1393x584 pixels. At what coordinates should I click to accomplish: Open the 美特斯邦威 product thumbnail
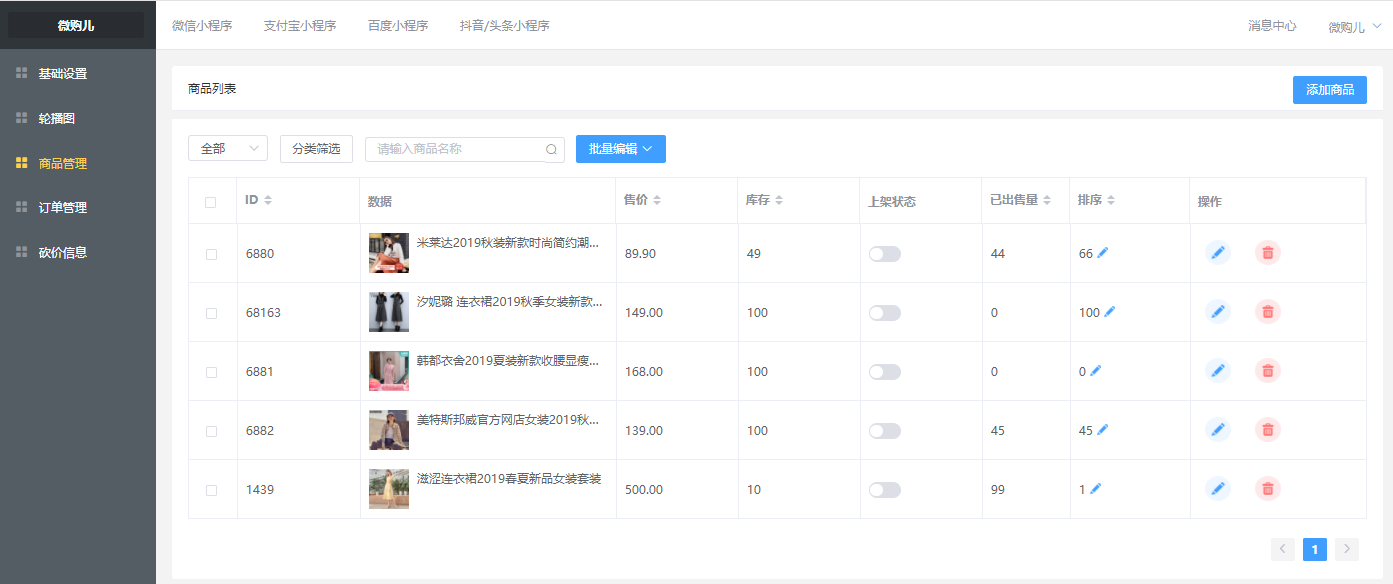(389, 430)
